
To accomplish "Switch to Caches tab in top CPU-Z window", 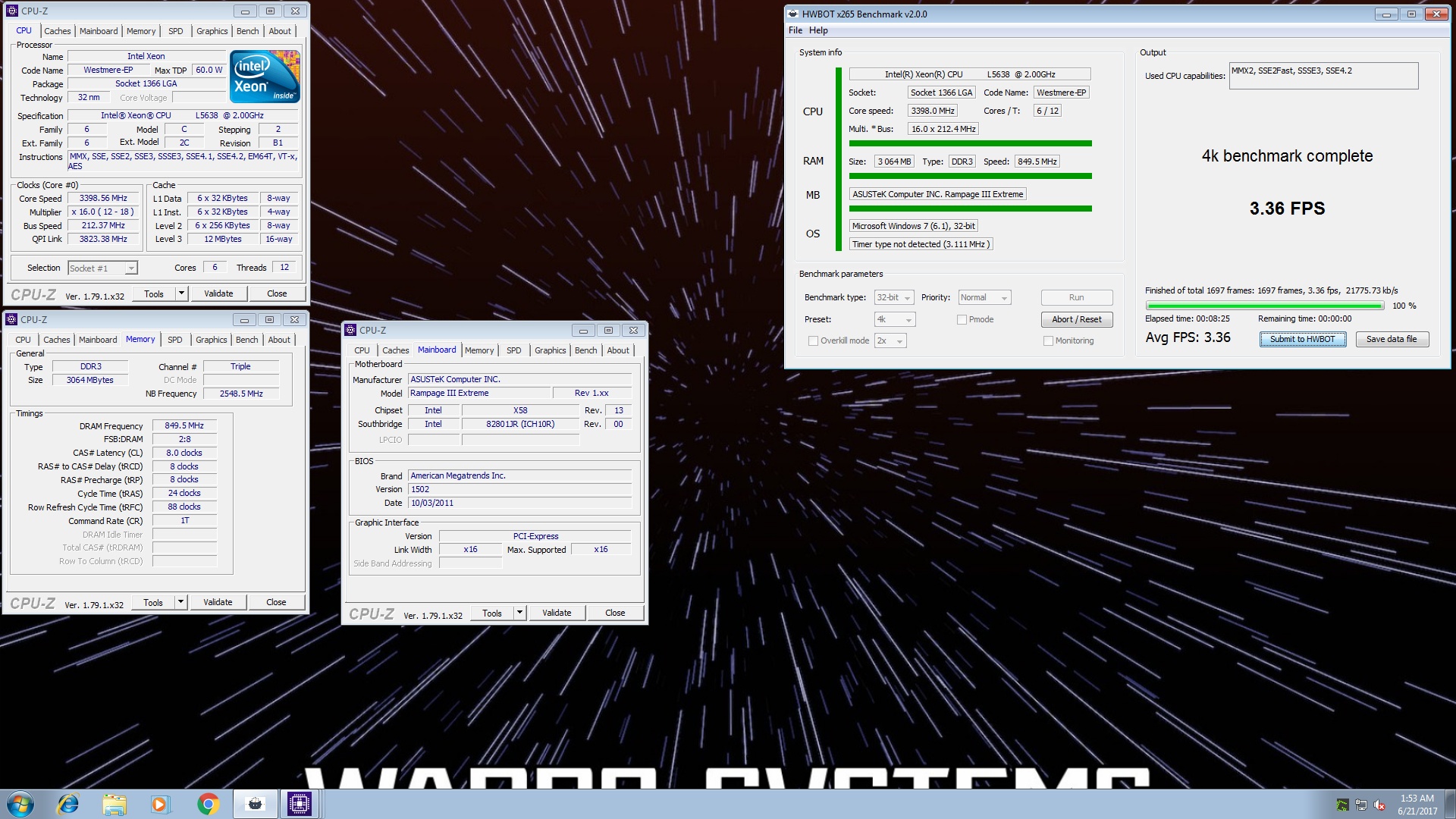I will pos(58,31).
